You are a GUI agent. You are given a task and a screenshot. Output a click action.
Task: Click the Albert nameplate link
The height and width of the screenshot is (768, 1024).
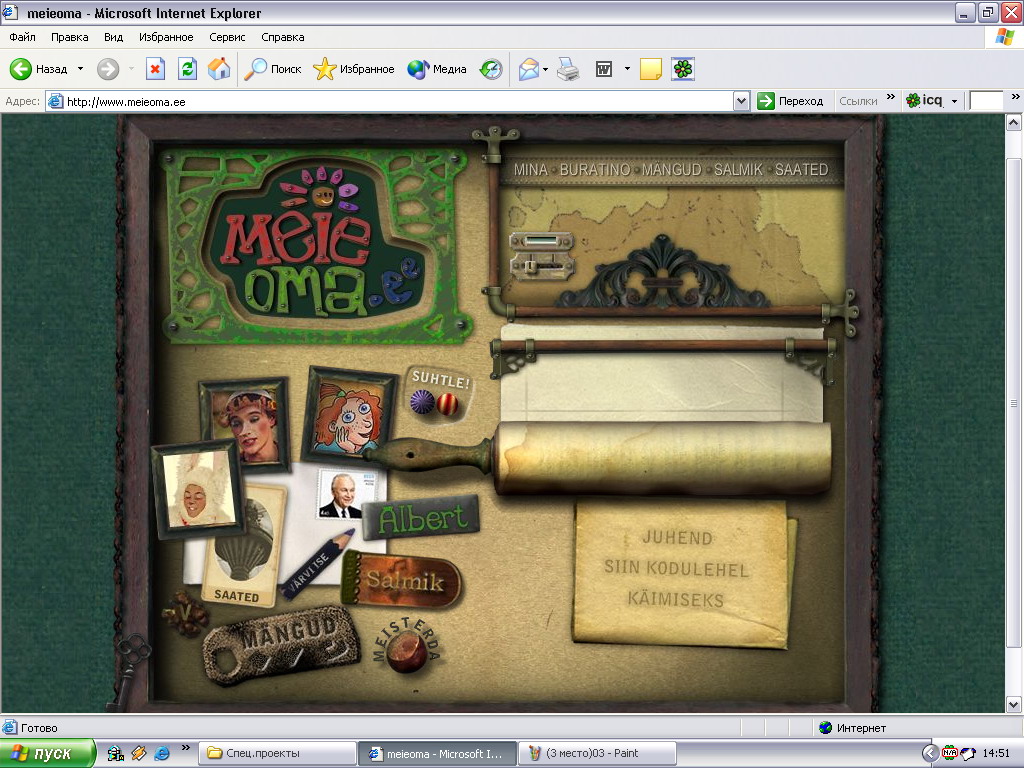421,518
